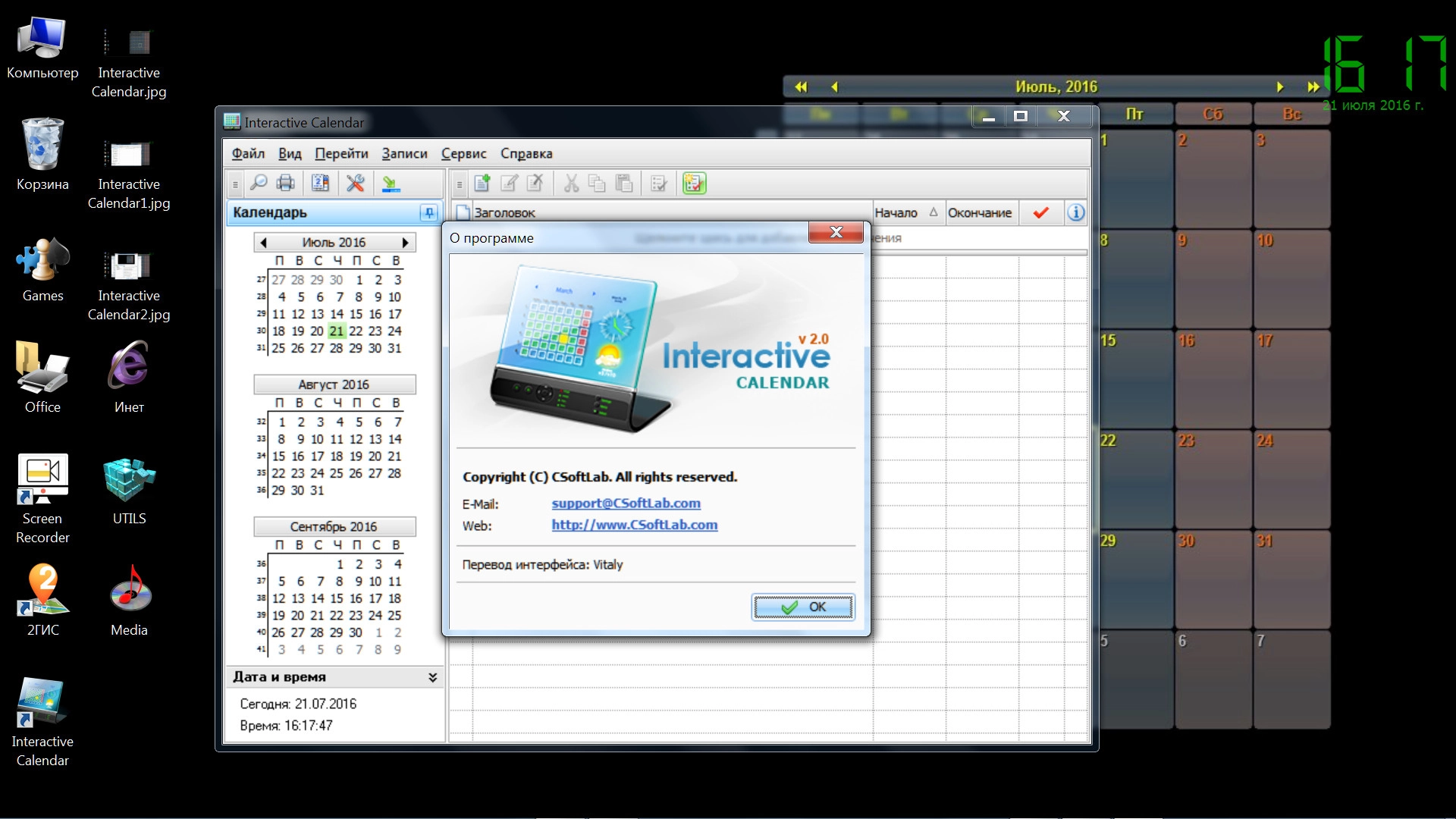The height and width of the screenshot is (819, 1456).
Task: Toggle the highlighted task list view icon
Action: pos(694,183)
